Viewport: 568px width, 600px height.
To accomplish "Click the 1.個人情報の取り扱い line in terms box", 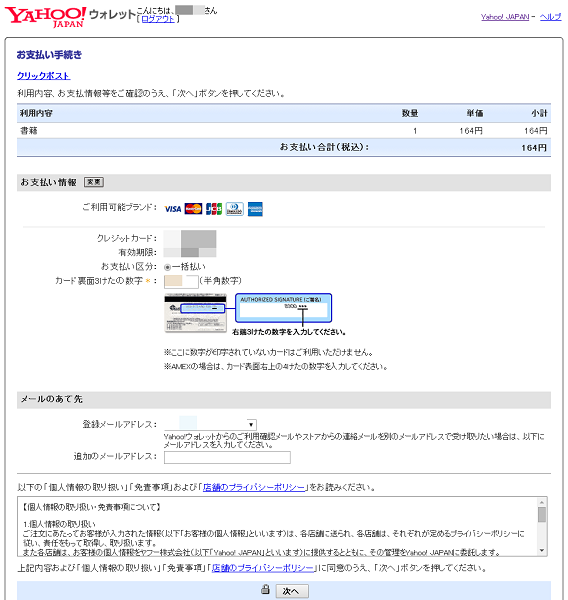I will 59,524.
